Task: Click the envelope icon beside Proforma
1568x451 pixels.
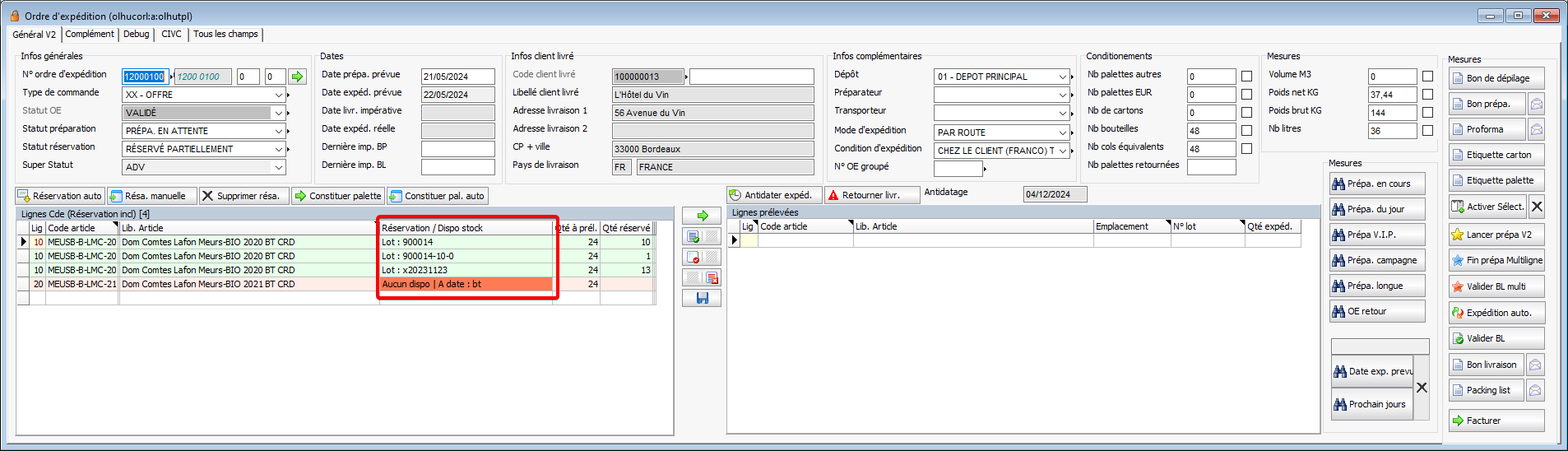Action: pos(1536,129)
